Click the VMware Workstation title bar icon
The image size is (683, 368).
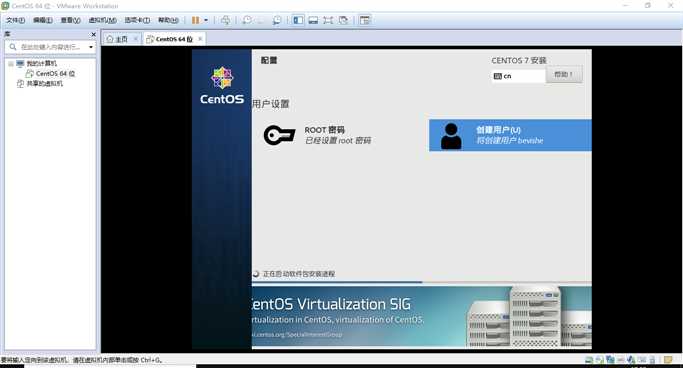point(5,6)
